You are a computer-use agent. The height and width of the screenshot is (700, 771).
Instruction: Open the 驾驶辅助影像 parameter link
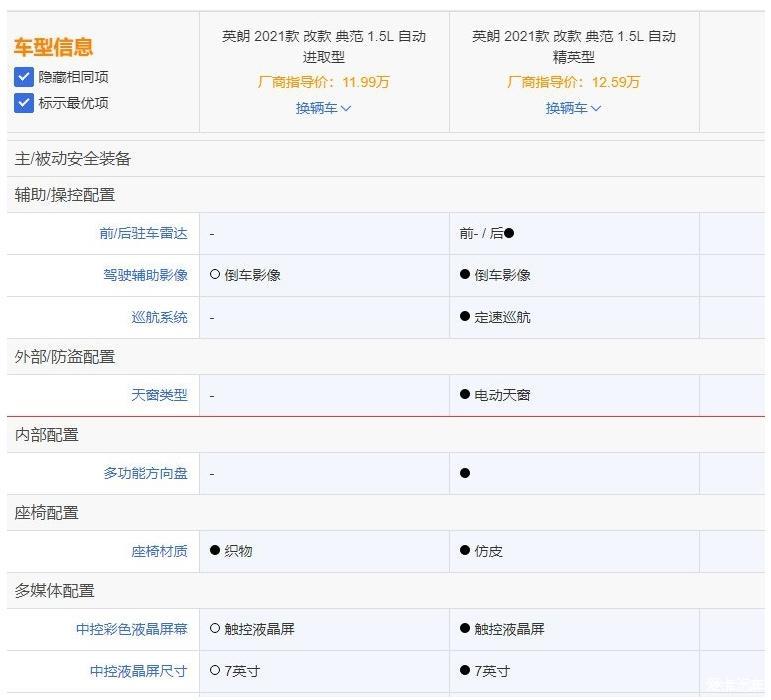[x=146, y=275]
